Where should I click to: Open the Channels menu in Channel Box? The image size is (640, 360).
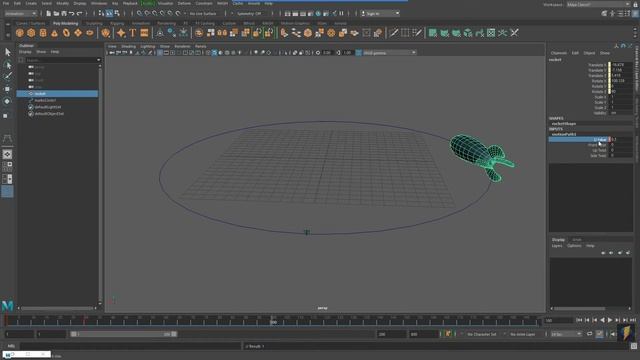(559, 53)
